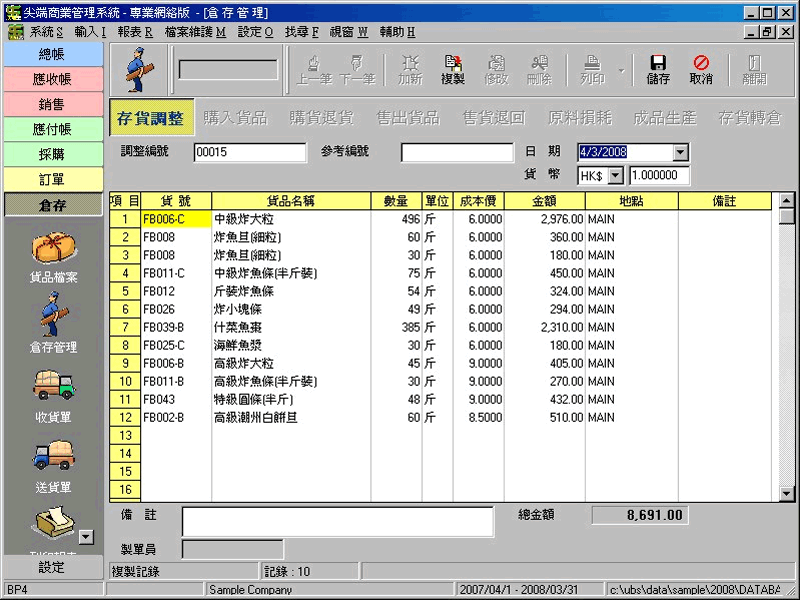
Task: Click the 取消 (cancel) red icon
Action: [x=701, y=69]
